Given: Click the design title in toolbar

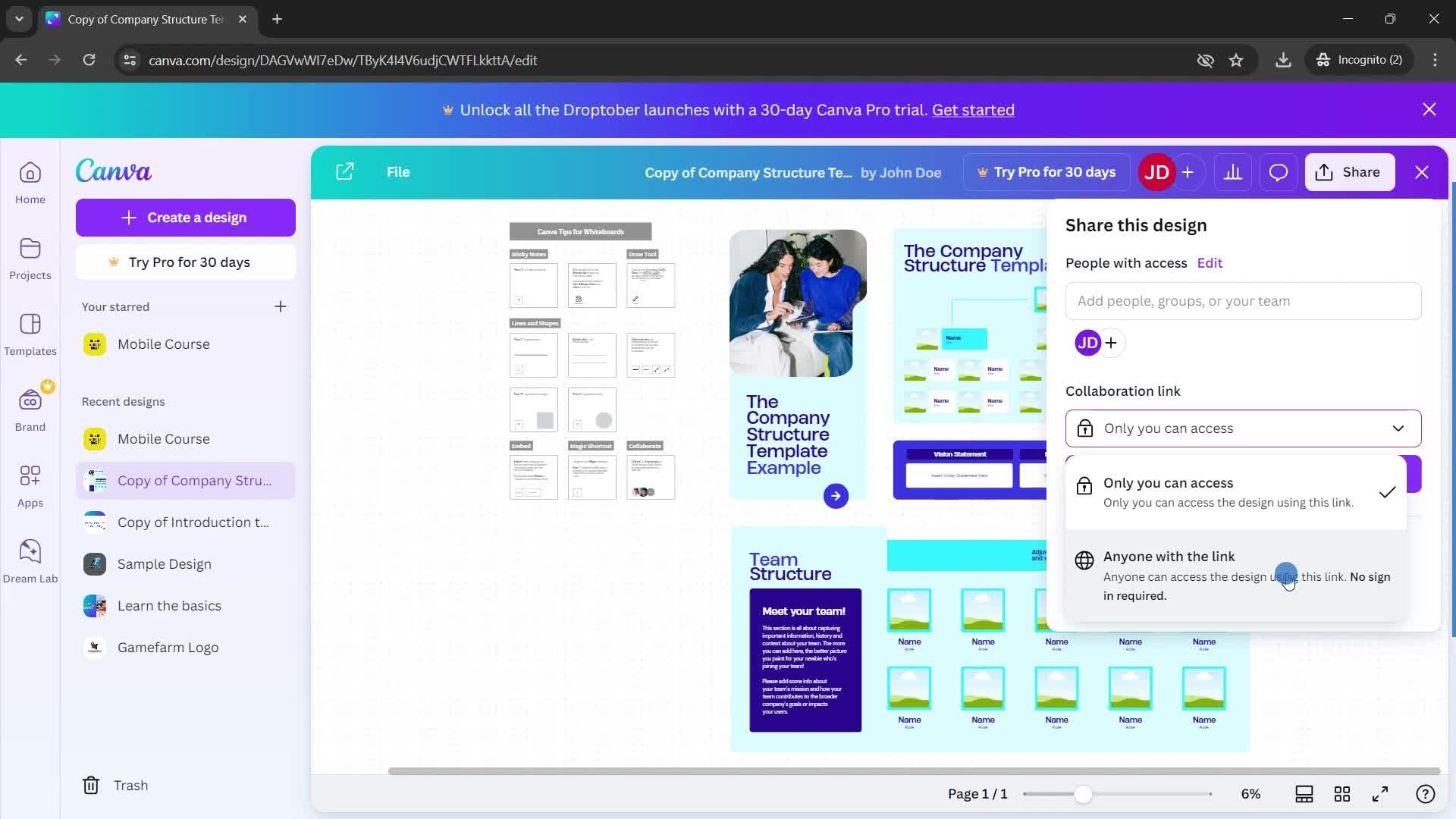Looking at the screenshot, I should (x=748, y=173).
